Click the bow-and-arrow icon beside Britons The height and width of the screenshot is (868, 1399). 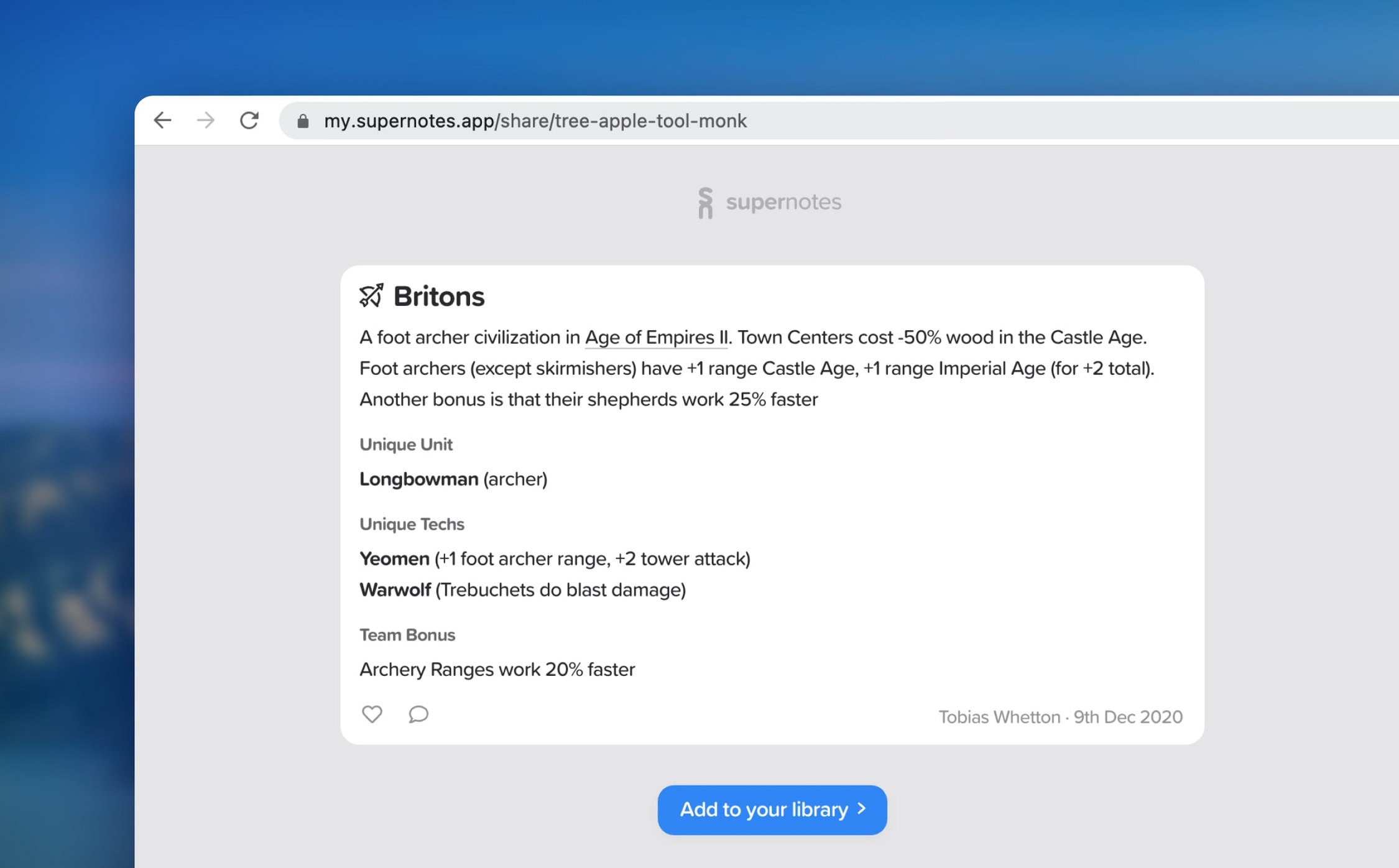(371, 296)
